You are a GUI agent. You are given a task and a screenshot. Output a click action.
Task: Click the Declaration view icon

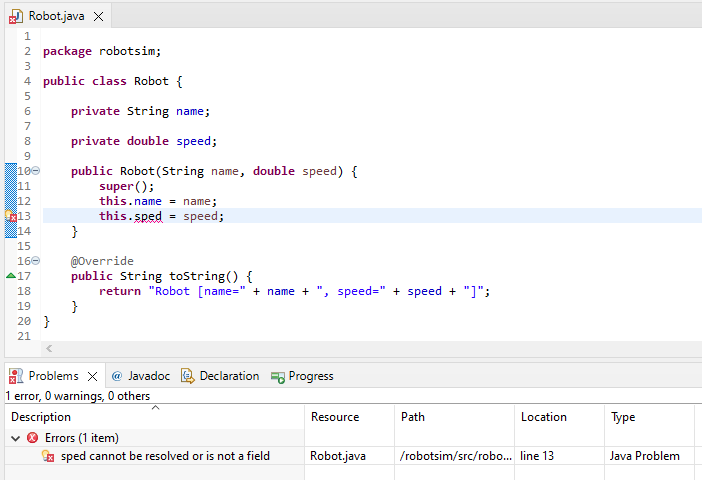(187, 376)
